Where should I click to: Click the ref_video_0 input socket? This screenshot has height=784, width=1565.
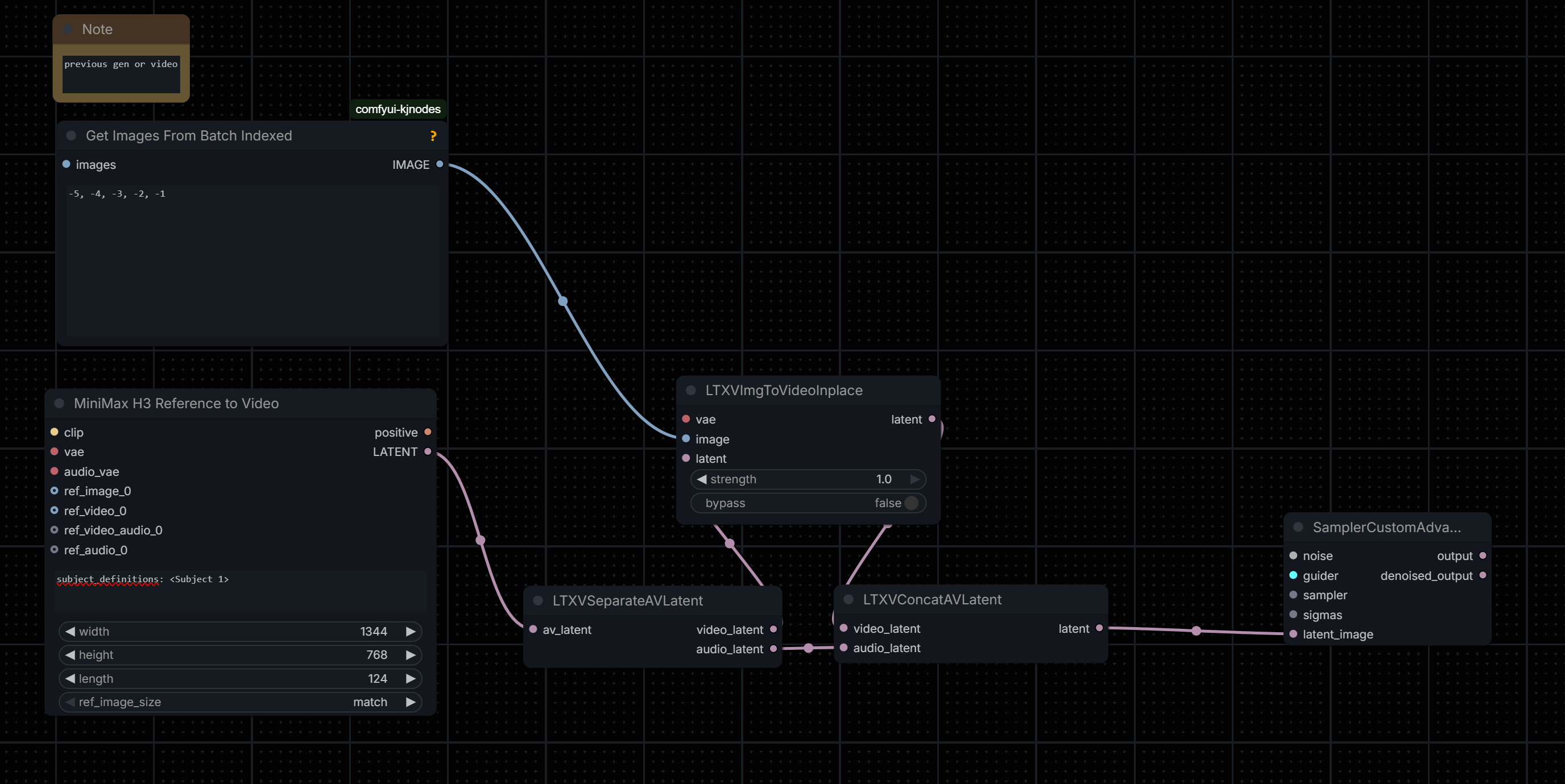[54, 510]
